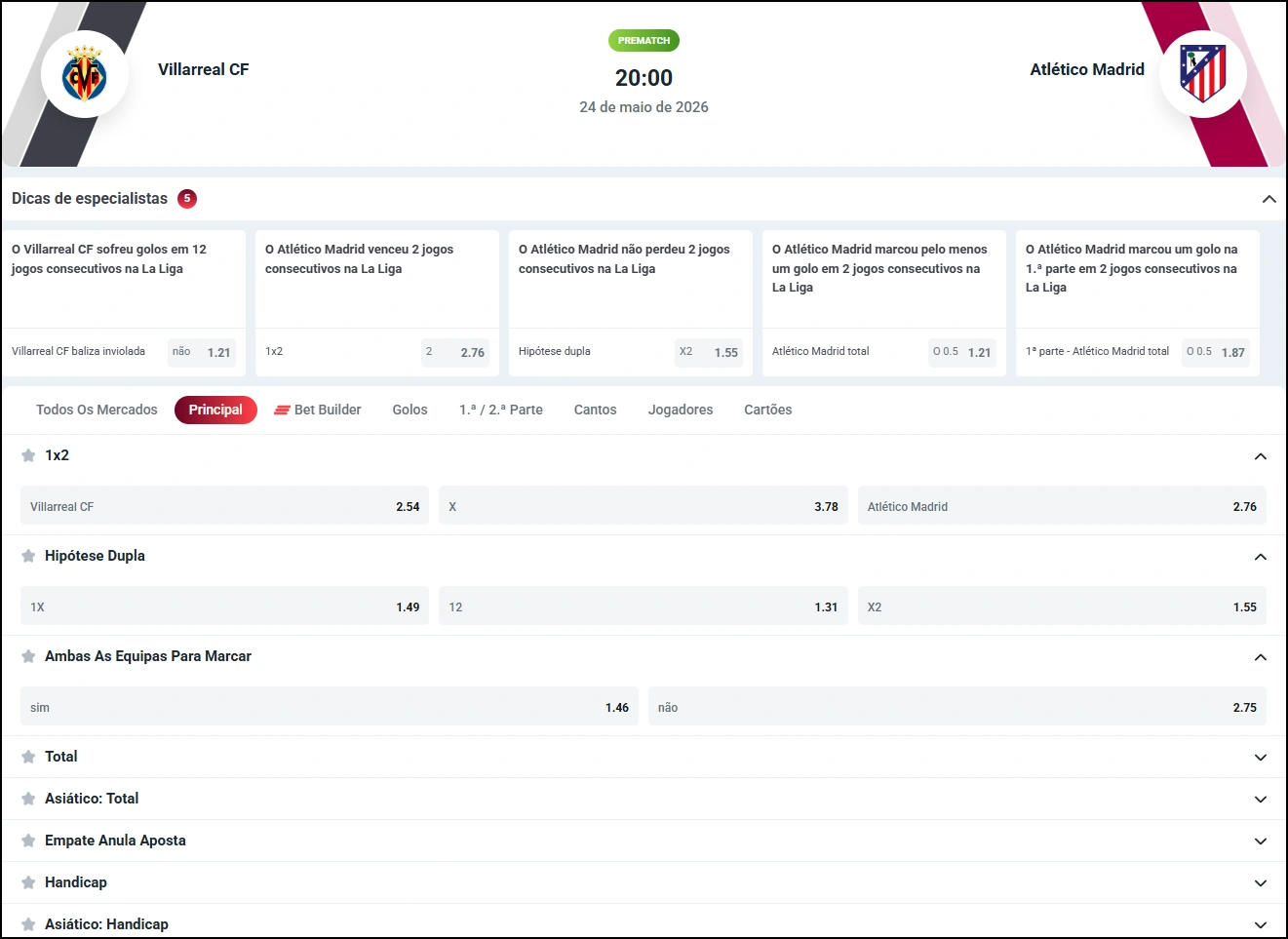Click the date 24 de maio de 2026
The width and height of the screenshot is (1288, 939).
click(644, 107)
